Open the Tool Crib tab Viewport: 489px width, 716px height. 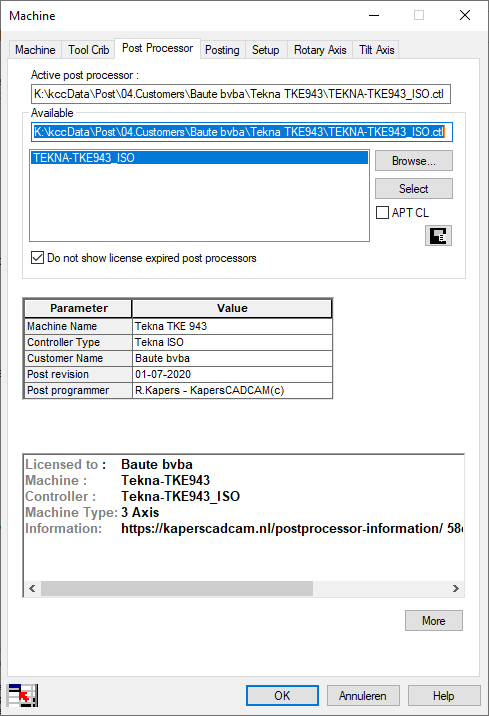click(x=89, y=50)
